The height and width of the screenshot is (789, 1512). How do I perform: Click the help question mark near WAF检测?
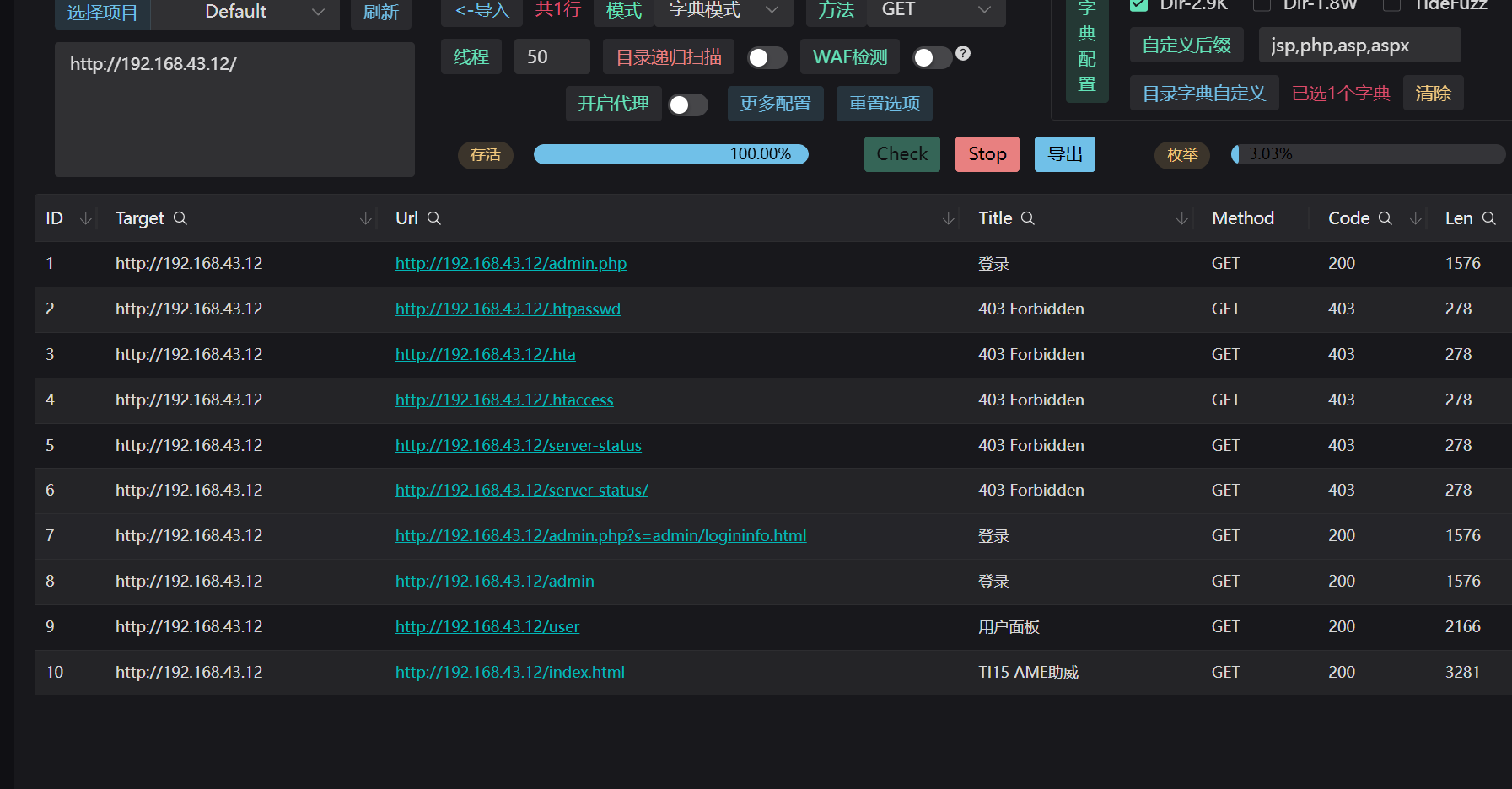963,53
